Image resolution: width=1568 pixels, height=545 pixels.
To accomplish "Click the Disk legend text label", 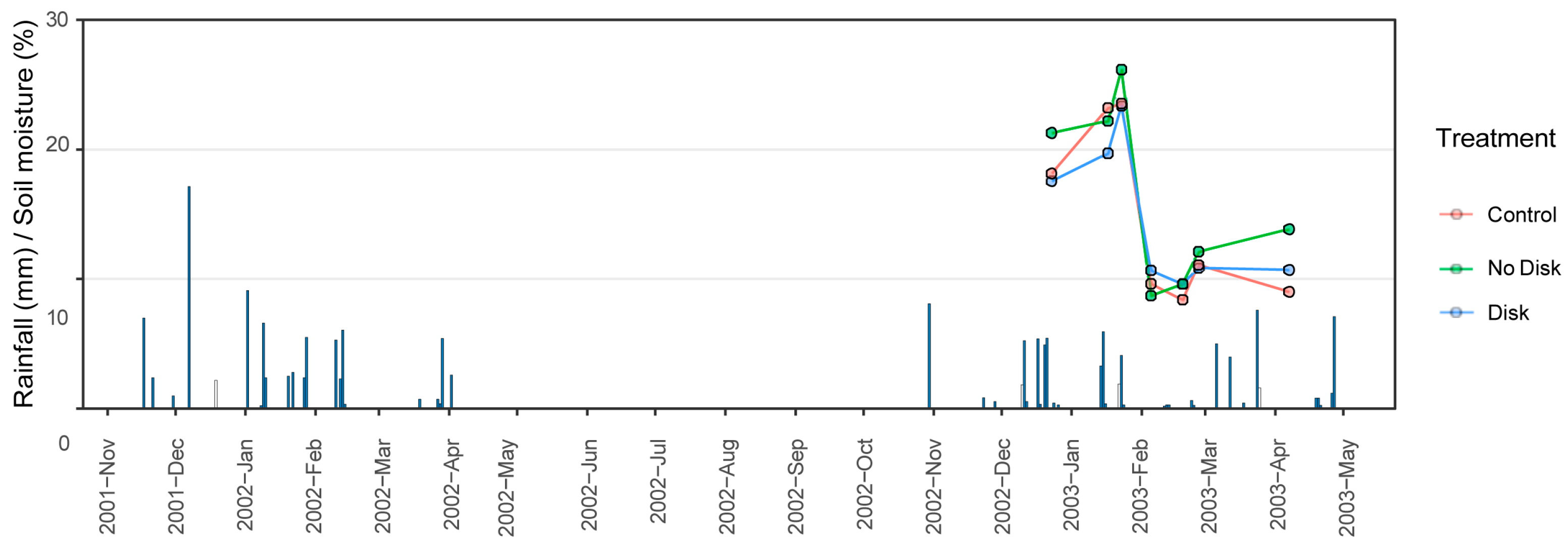I will pos(1508,313).
